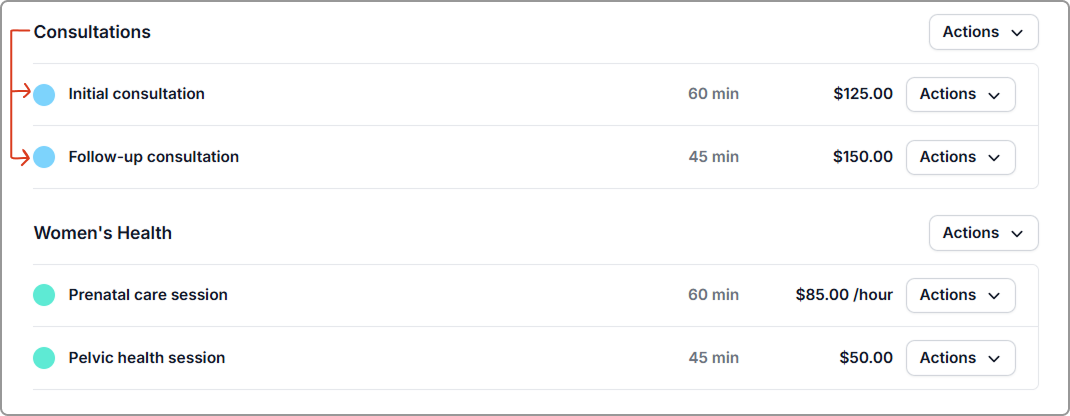Expand Actions for Pelvic health session
Screen dimensions: 1070x416
coord(960,358)
